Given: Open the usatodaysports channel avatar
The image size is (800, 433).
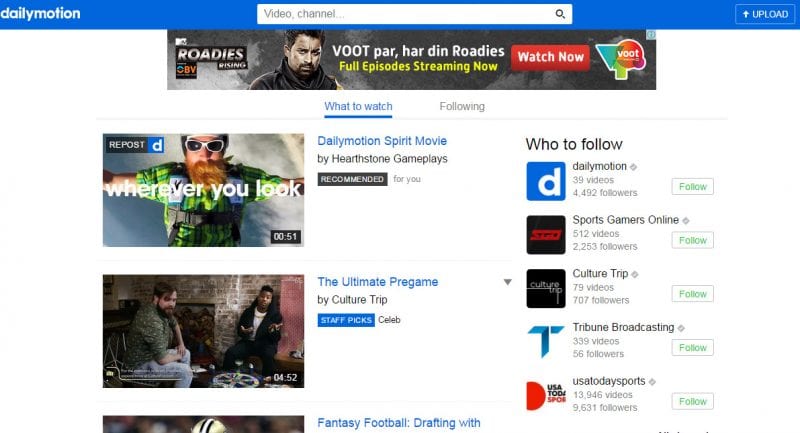Looking at the screenshot, I should click(546, 396).
